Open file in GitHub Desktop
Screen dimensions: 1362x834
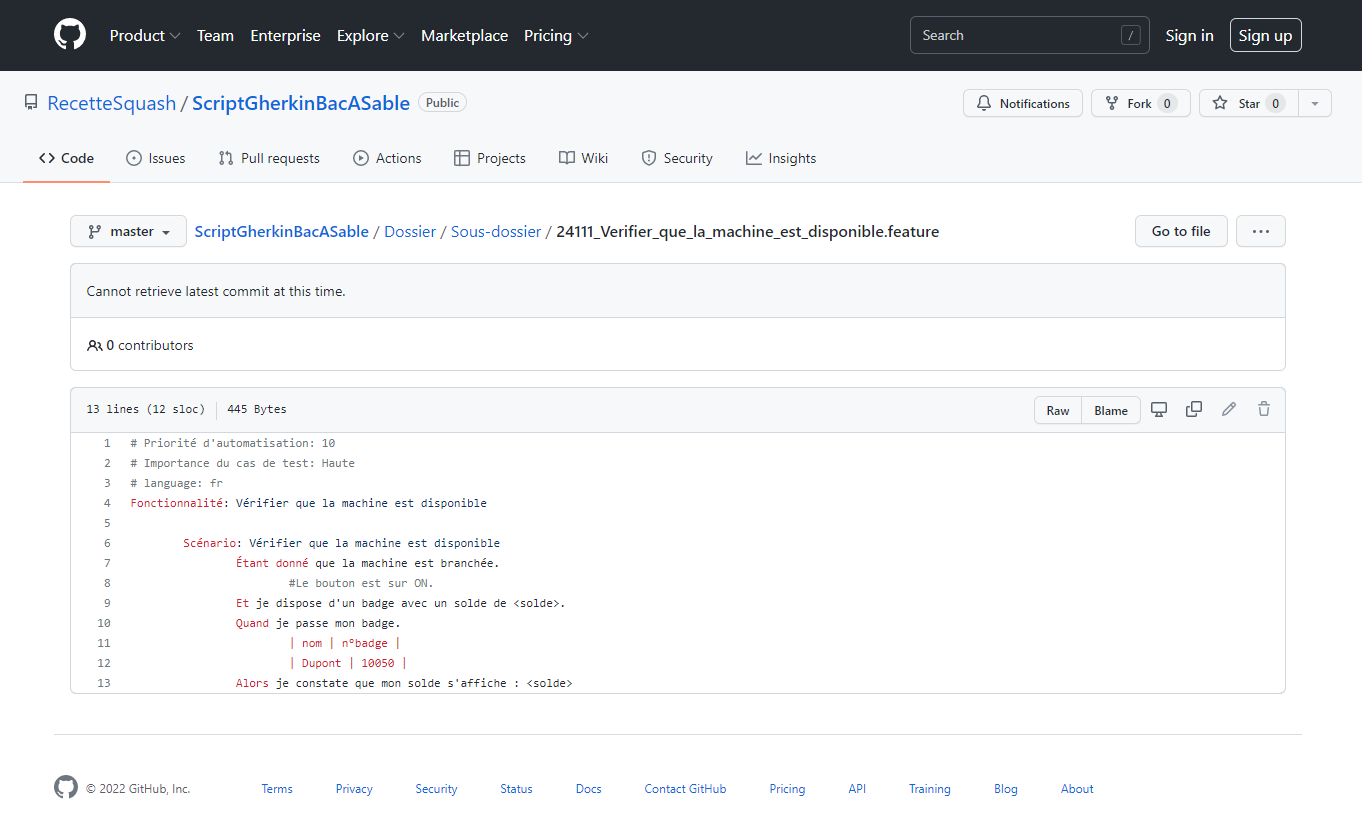pos(1159,409)
